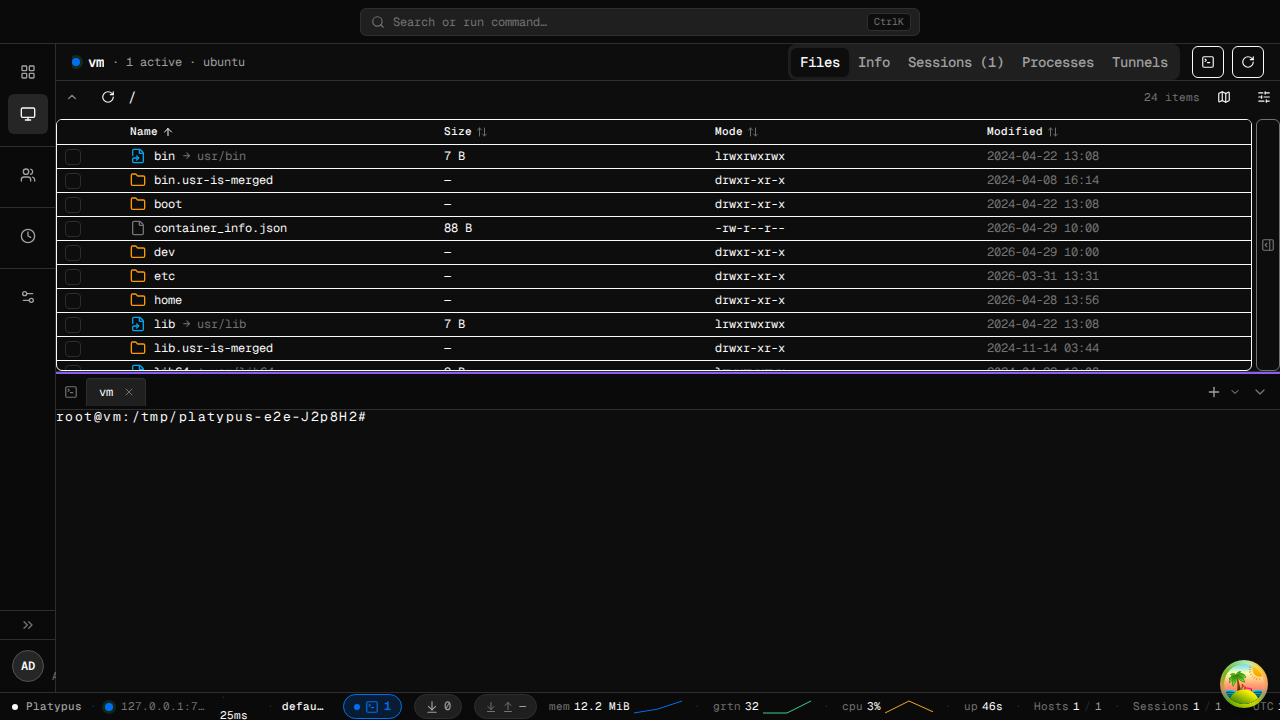Select the hosts monitor icon in sidebar

[28, 114]
